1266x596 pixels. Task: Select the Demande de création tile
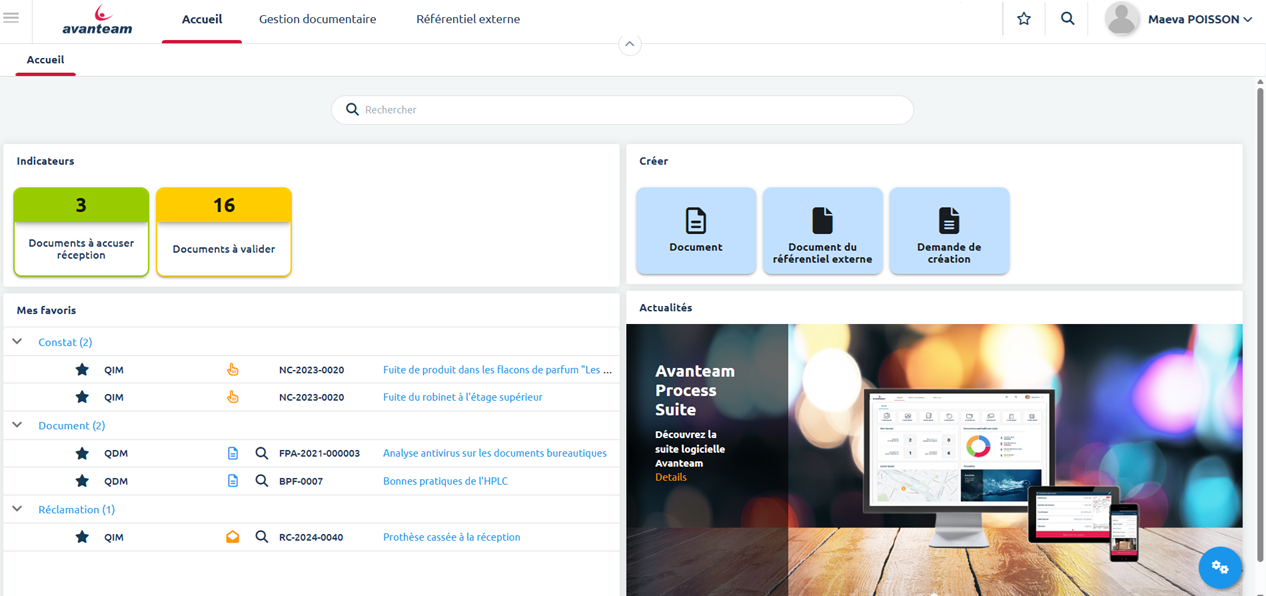tap(948, 230)
